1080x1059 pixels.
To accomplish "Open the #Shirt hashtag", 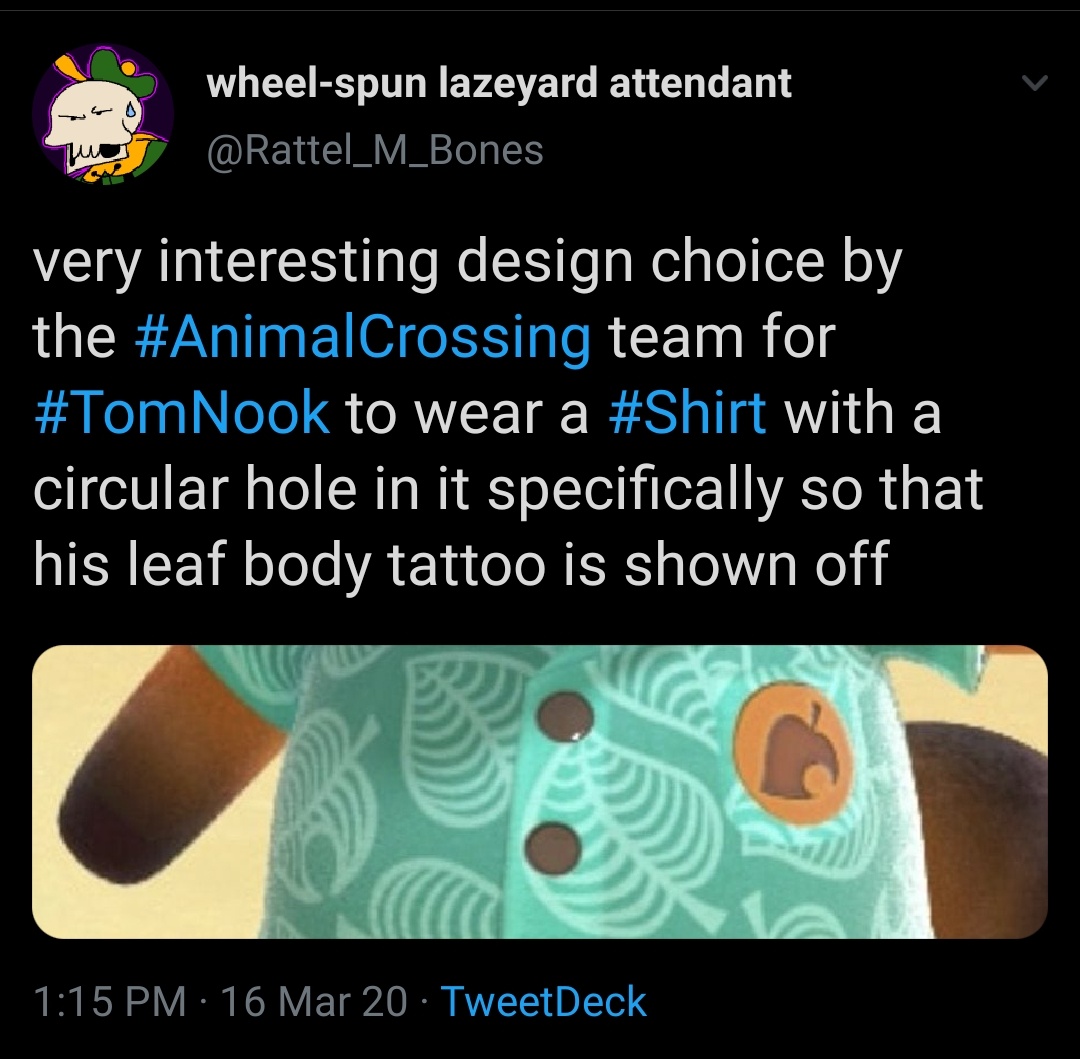I will [687, 412].
